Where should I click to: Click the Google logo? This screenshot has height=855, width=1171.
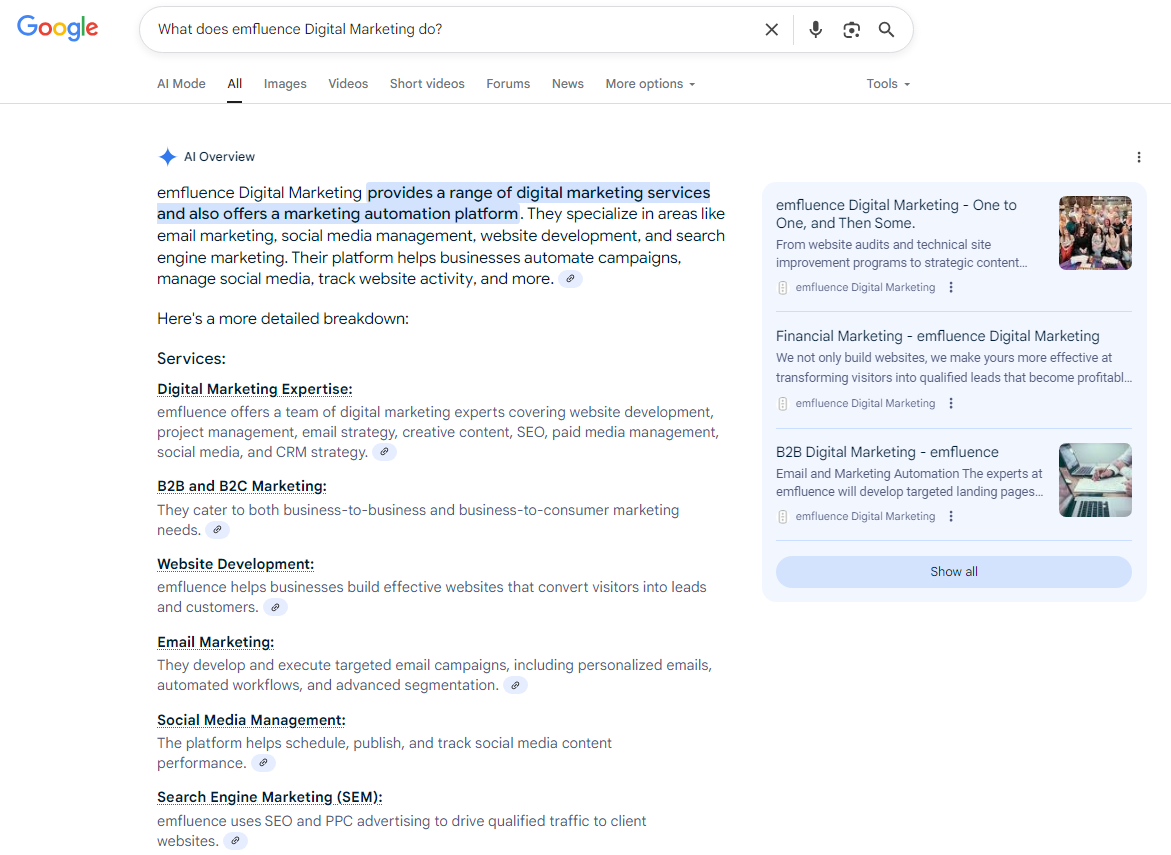tap(58, 28)
